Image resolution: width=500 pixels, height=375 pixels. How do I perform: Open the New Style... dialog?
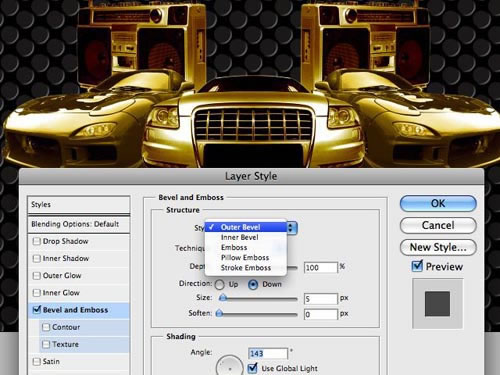coord(438,247)
